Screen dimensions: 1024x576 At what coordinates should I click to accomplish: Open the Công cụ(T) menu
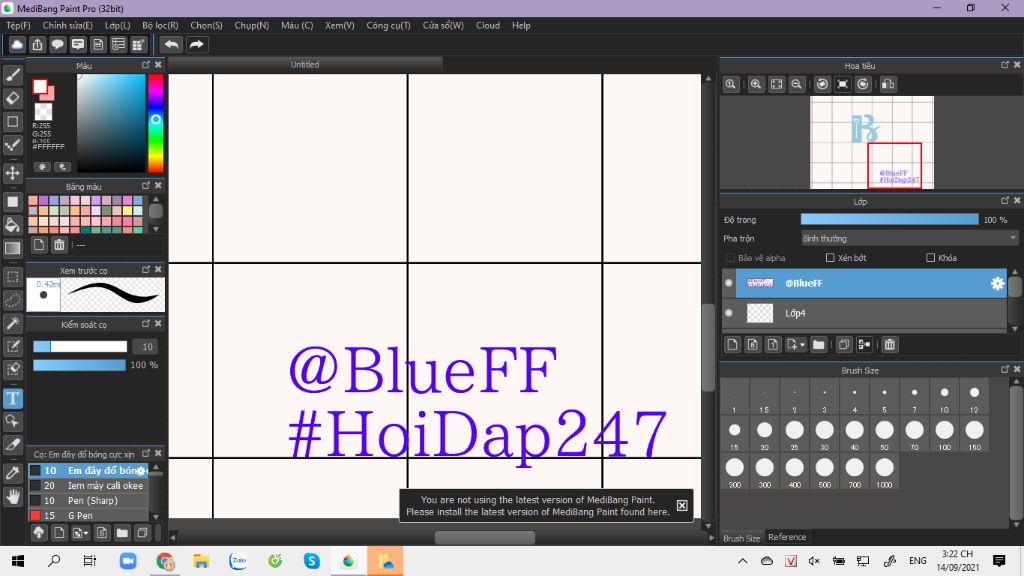(388, 25)
